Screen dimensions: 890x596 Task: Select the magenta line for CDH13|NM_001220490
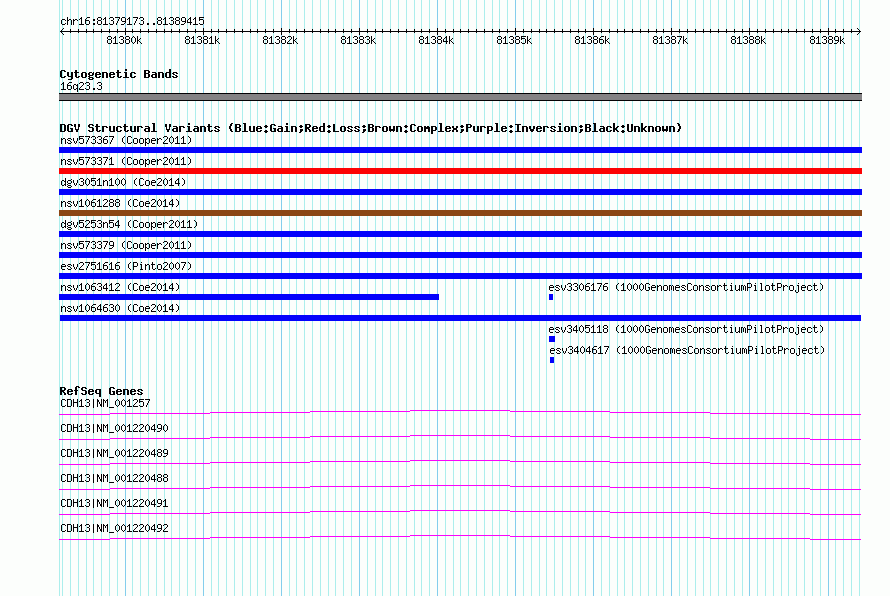[x=460, y=437]
